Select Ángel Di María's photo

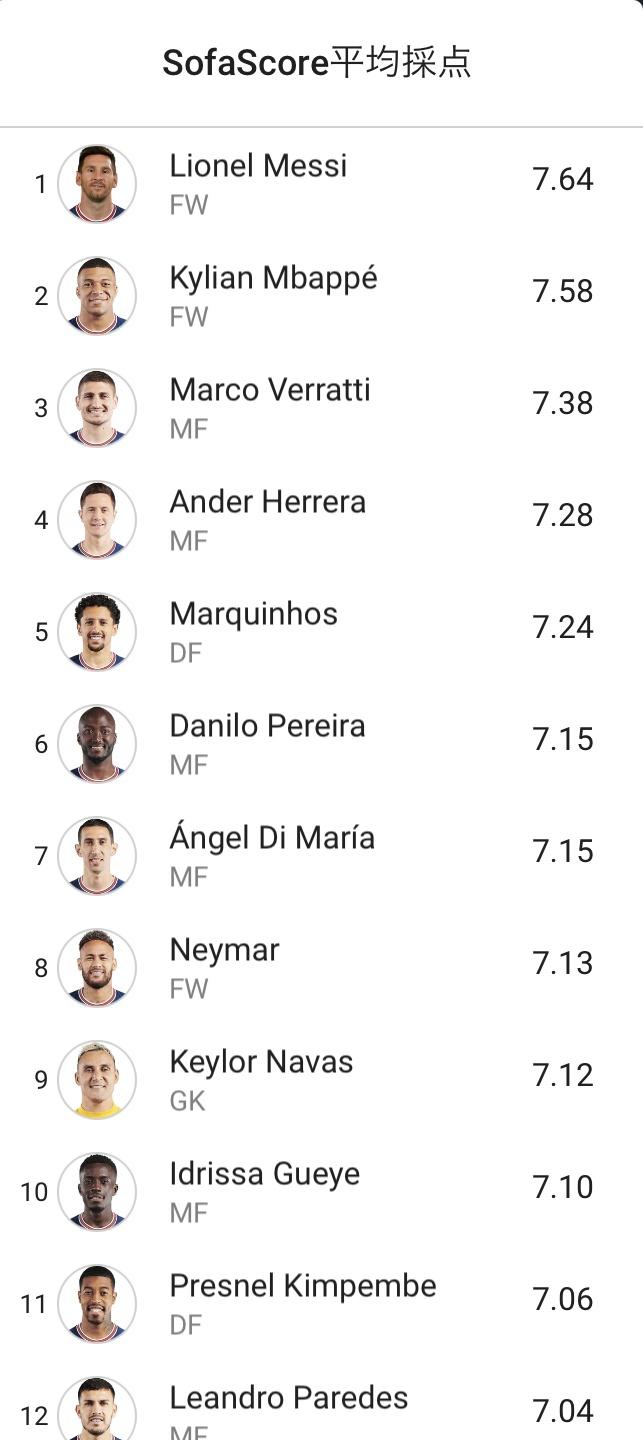point(97,855)
